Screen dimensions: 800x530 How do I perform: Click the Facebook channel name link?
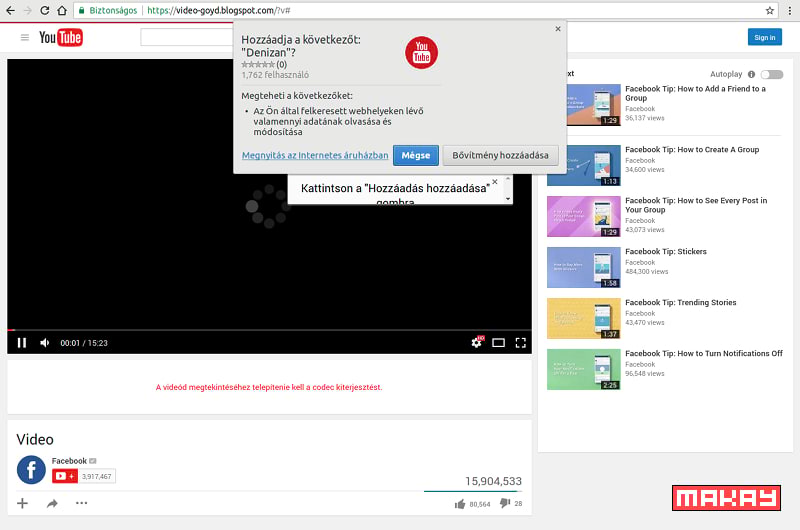[69, 461]
